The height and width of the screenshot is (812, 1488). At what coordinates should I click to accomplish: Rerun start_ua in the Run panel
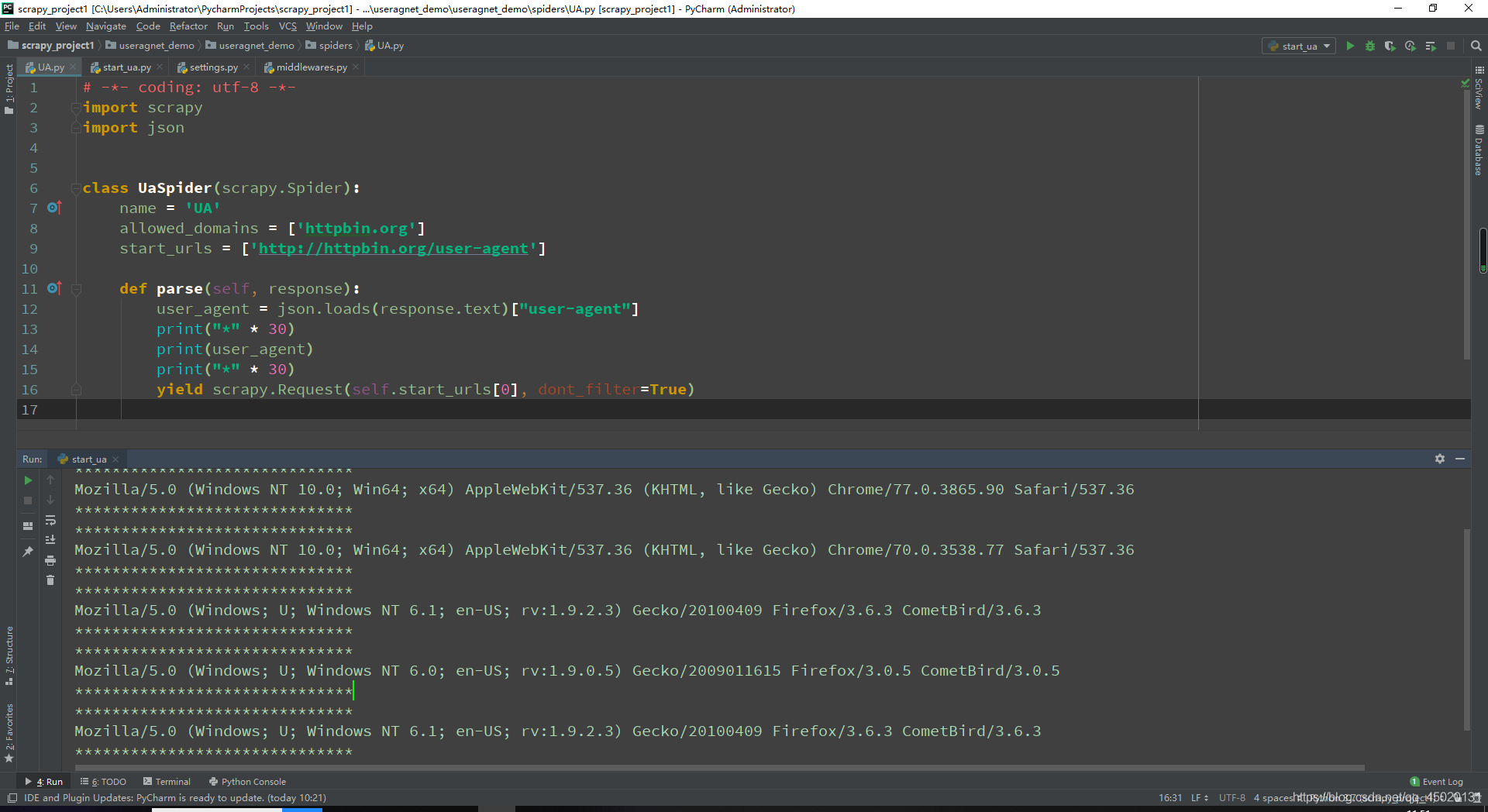point(28,480)
